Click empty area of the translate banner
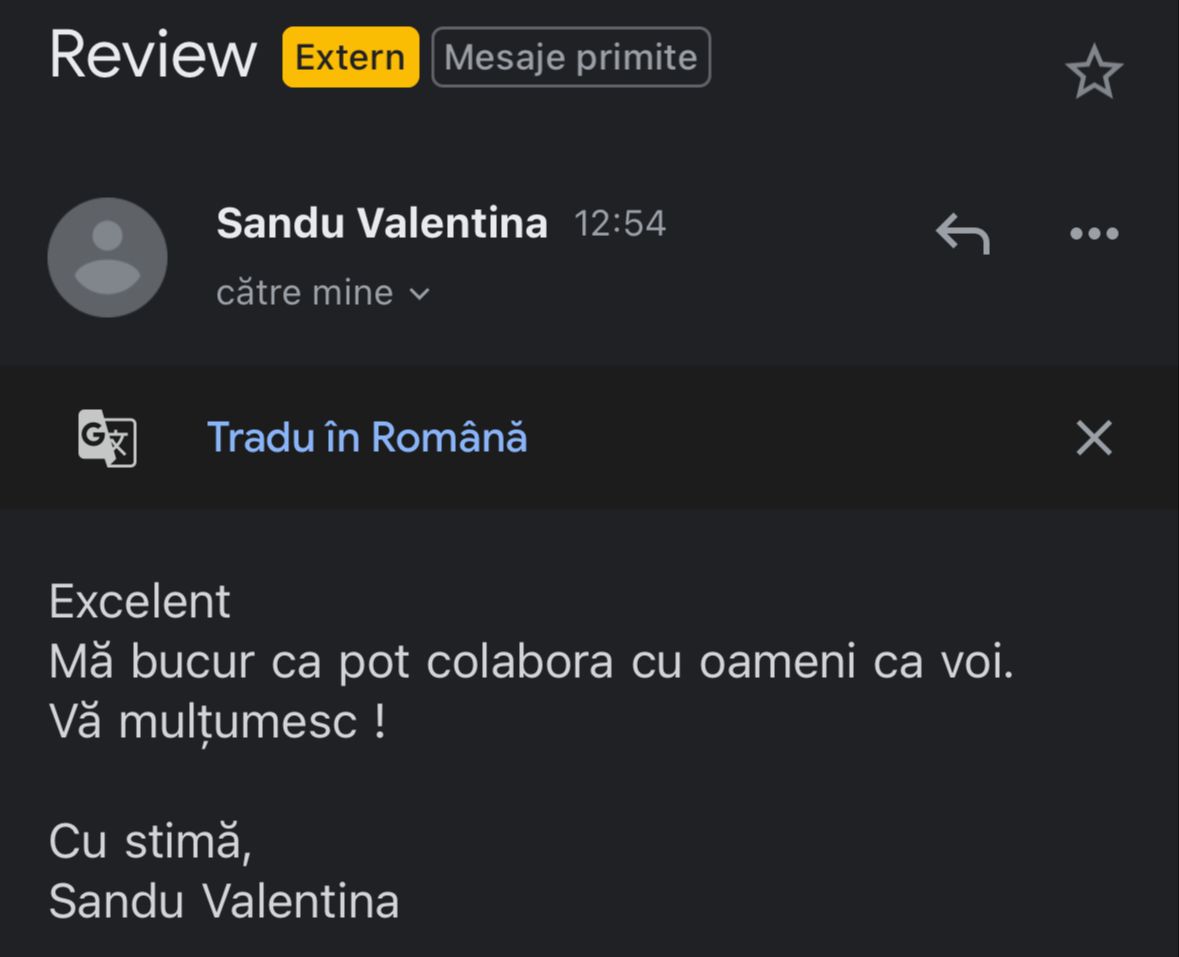The width and height of the screenshot is (1179, 957). coord(800,438)
